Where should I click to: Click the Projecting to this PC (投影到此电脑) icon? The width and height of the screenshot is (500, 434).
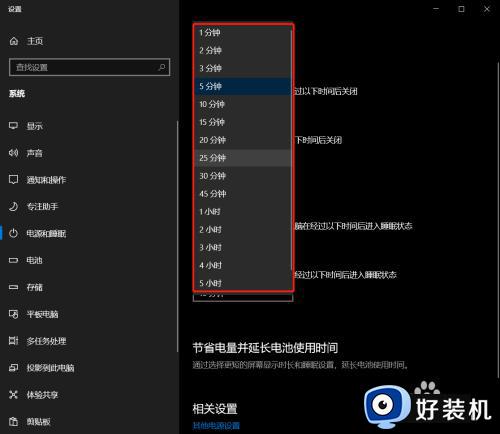click(13, 368)
